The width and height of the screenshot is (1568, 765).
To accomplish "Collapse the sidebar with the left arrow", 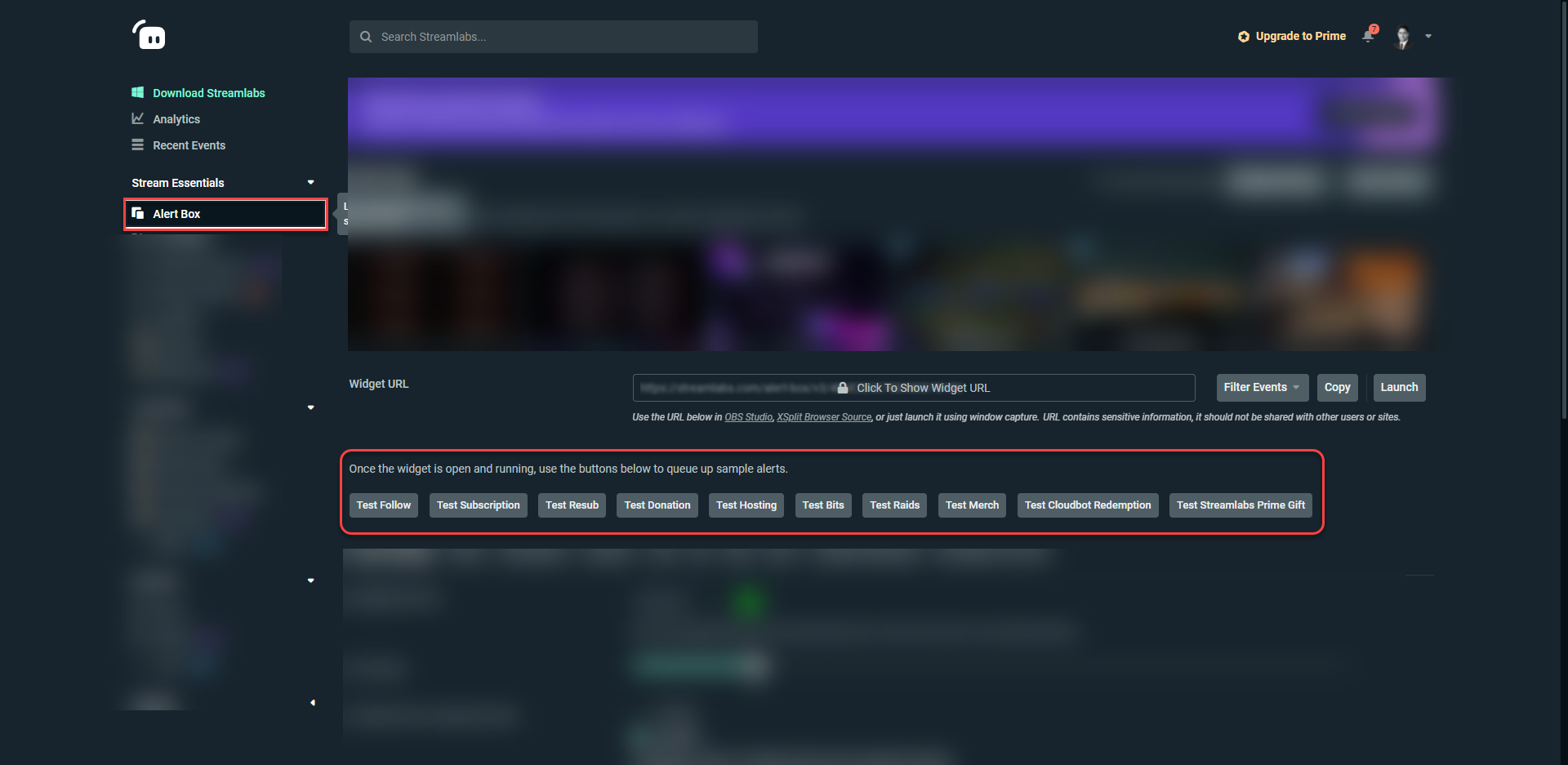I will click(312, 702).
